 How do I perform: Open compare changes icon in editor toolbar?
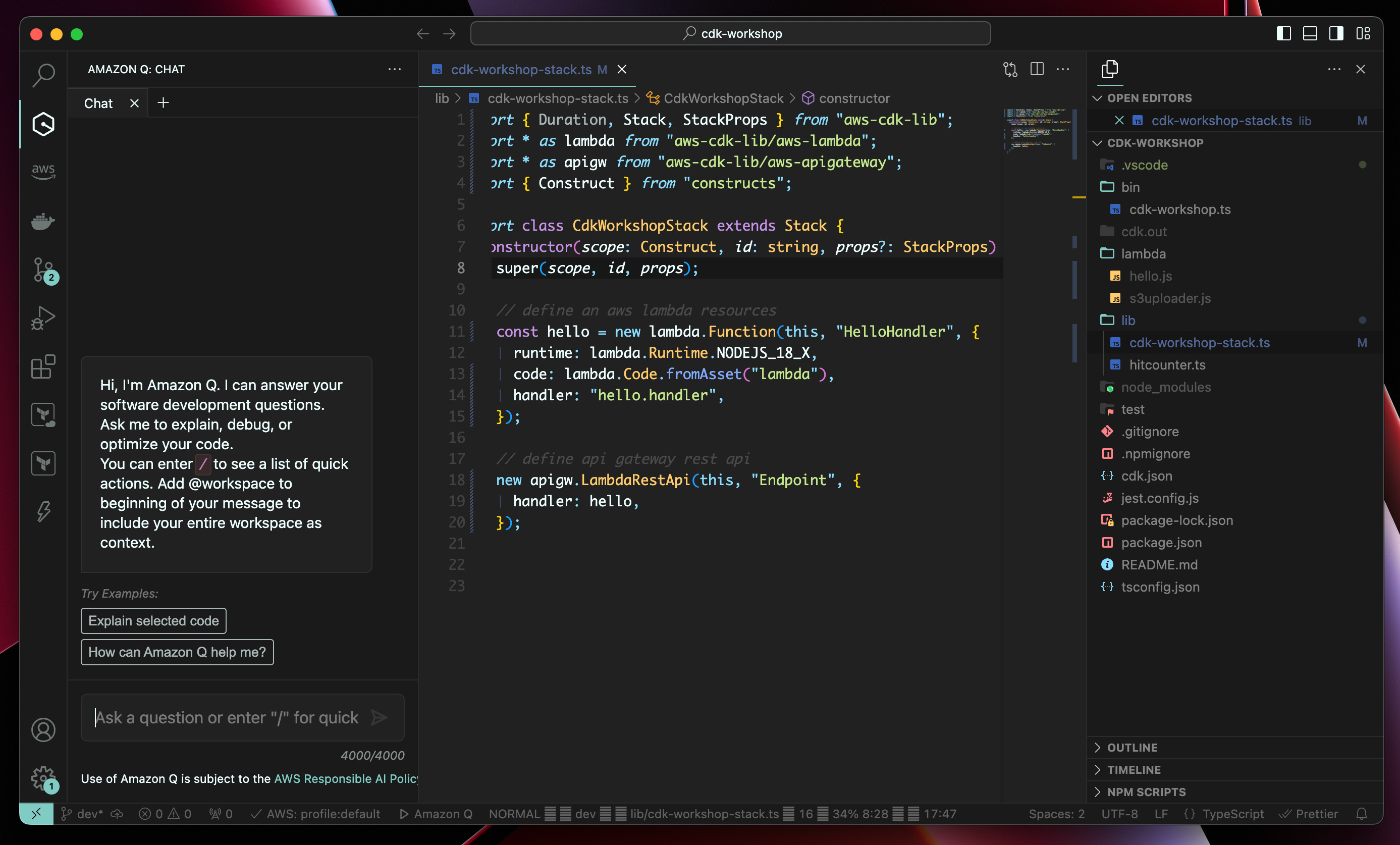point(1010,69)
